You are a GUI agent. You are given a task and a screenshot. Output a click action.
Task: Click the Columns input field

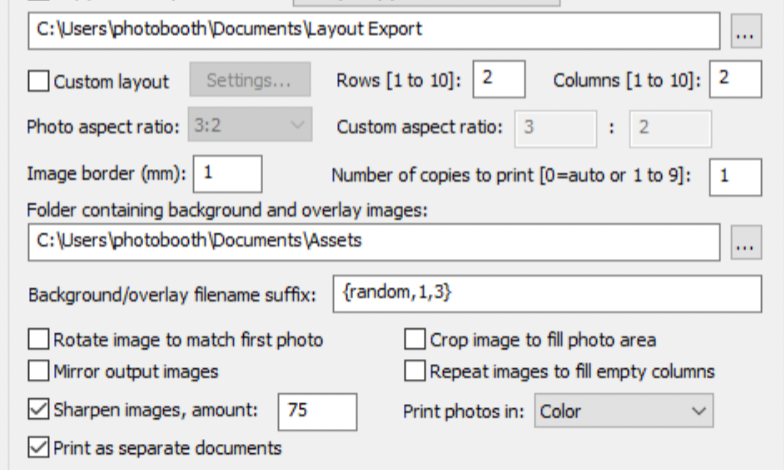(734, 79)
